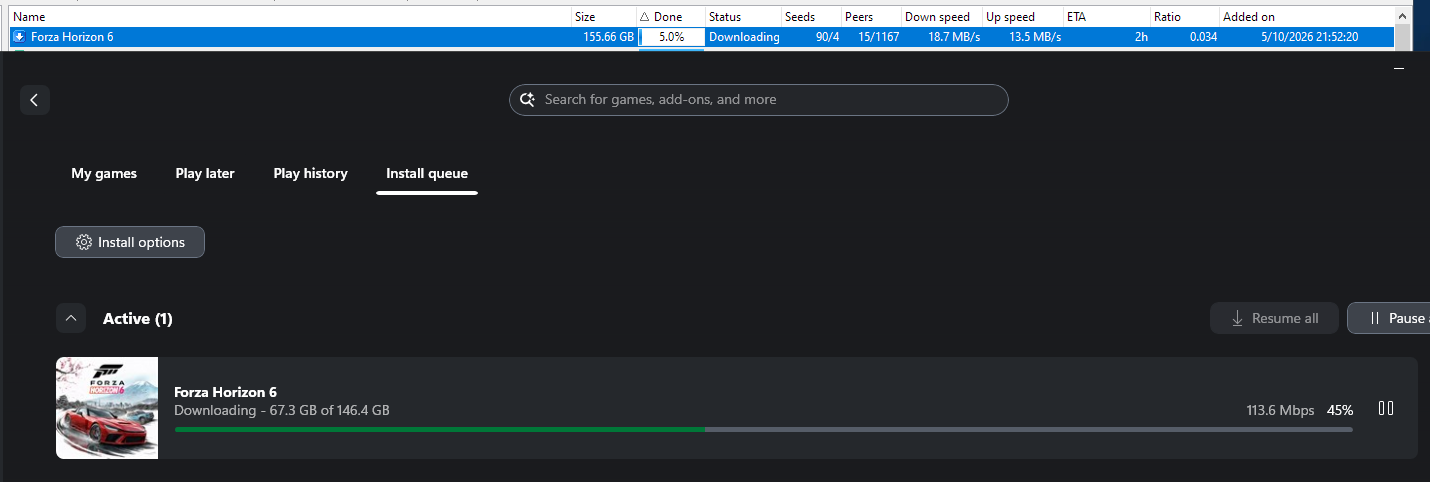Pause the Forza Horizon 6 download

tap(1386, 408)
